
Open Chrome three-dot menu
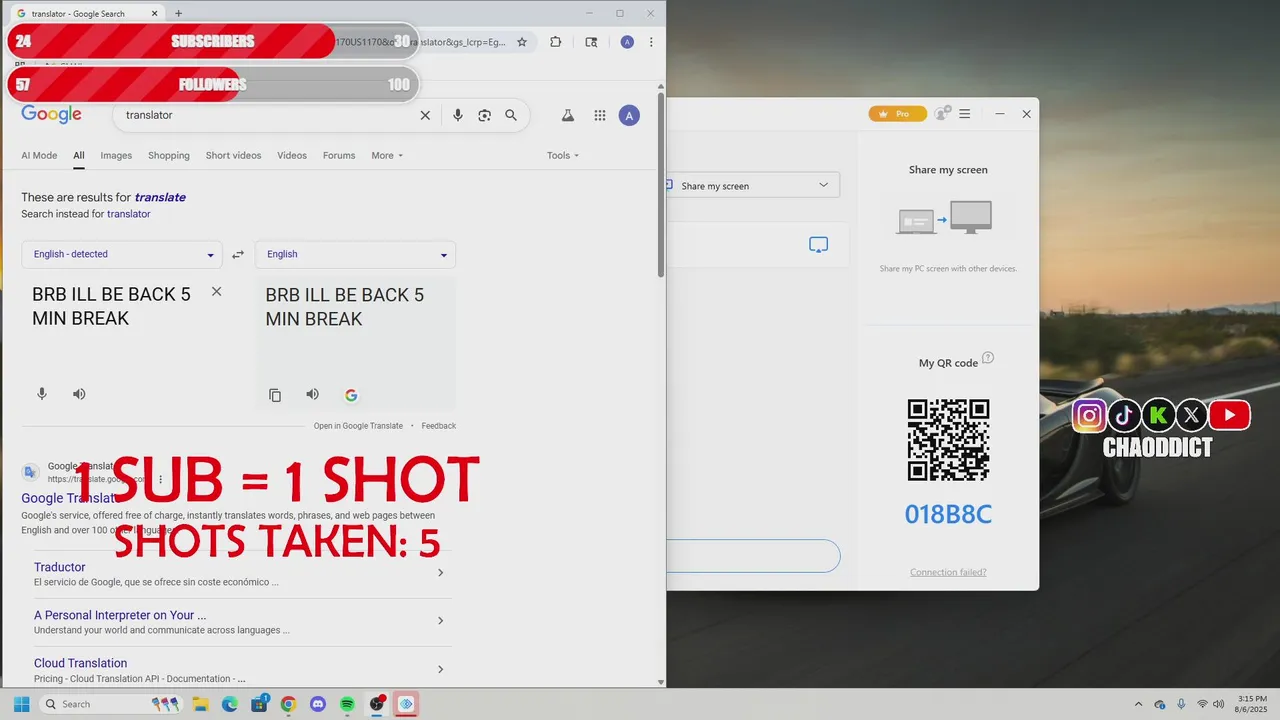coord(651,42)
